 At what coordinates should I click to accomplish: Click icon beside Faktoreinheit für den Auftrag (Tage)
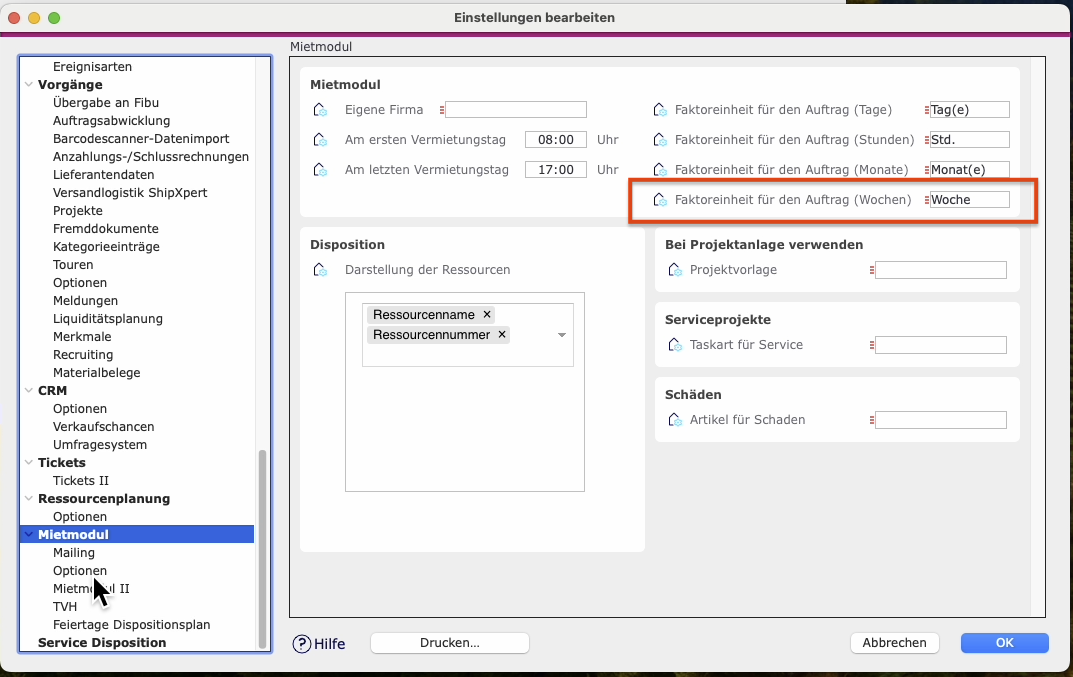[x=660, y=110]
